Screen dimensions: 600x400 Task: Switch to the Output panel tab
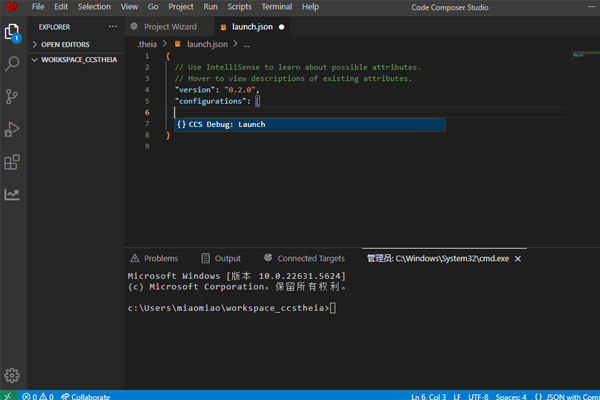(x=221, y=258)
